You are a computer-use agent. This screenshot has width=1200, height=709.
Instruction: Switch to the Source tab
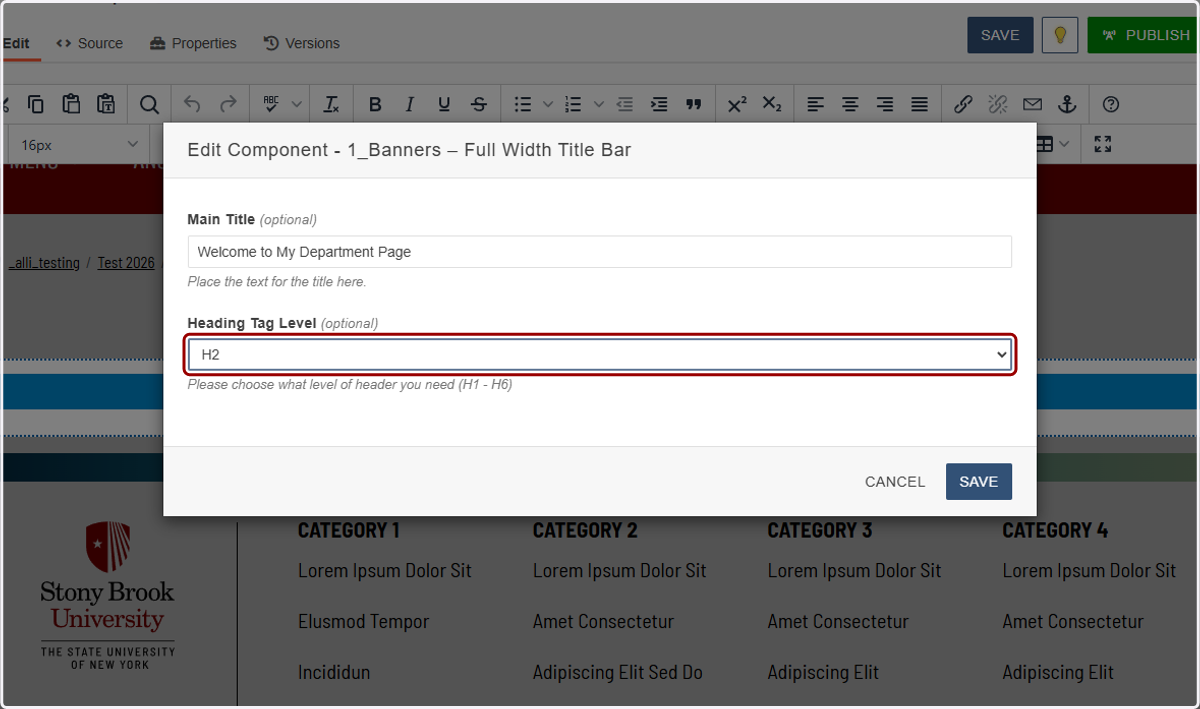click(x=90, y=43)
